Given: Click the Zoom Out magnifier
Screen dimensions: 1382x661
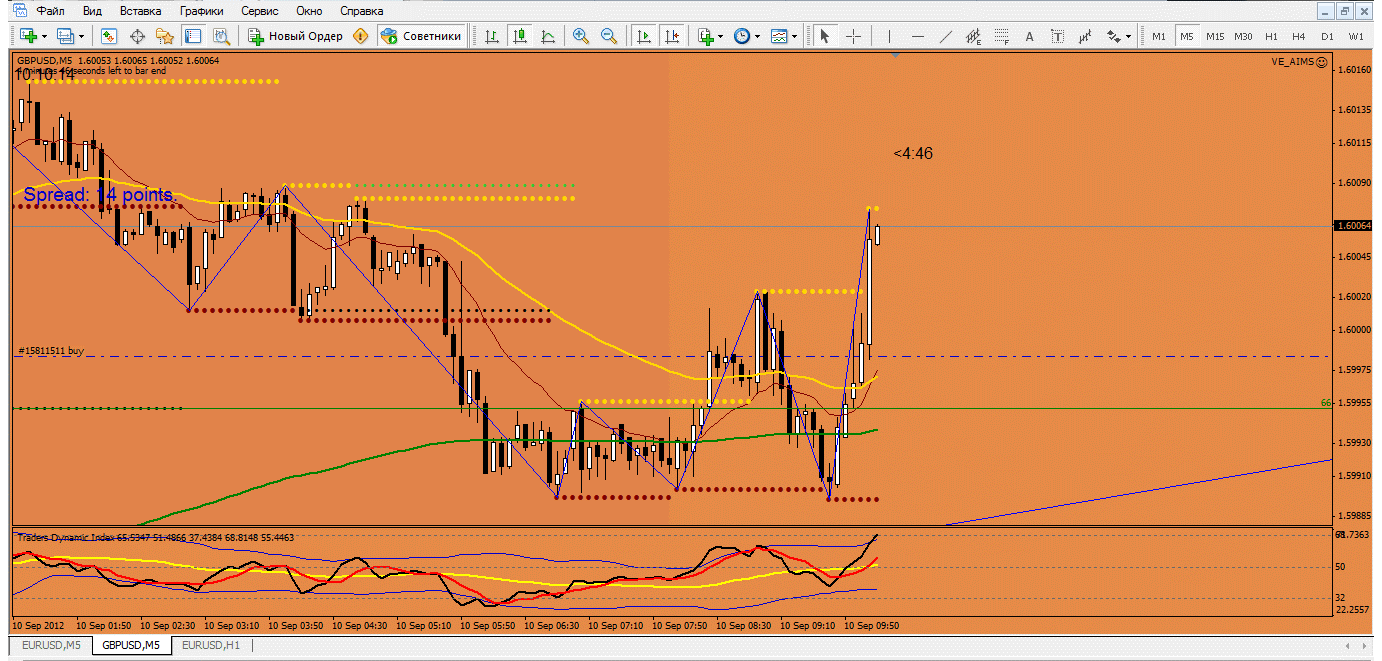Looking at the screenshot, I should 608,36.
